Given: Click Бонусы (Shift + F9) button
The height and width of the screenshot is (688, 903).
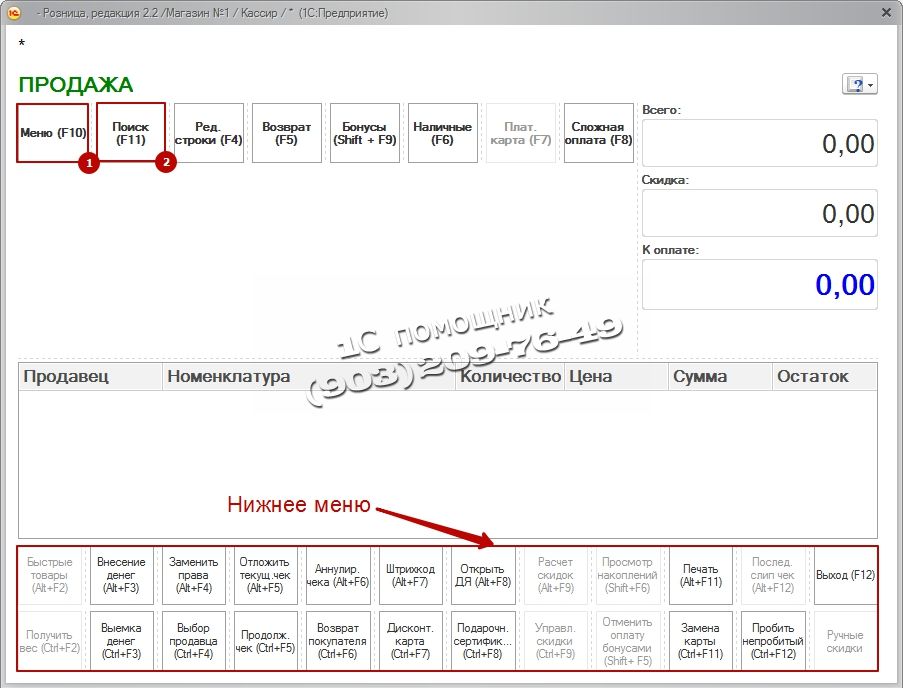Looking at the screenshot, I should [365, 133].
